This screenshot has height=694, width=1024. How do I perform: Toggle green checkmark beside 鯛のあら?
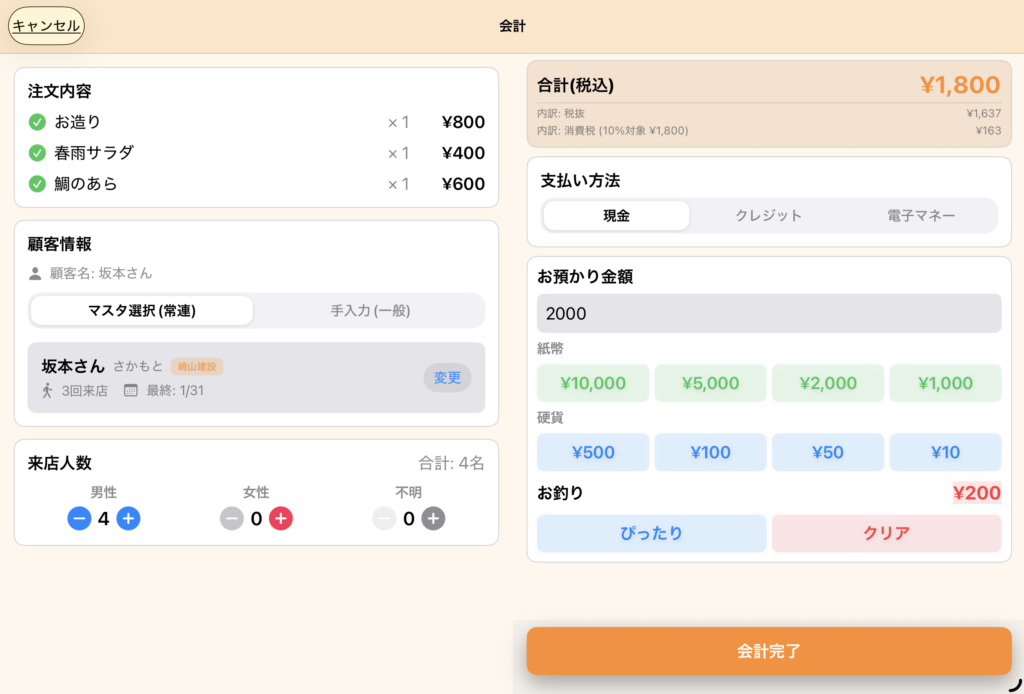(37, 184)
